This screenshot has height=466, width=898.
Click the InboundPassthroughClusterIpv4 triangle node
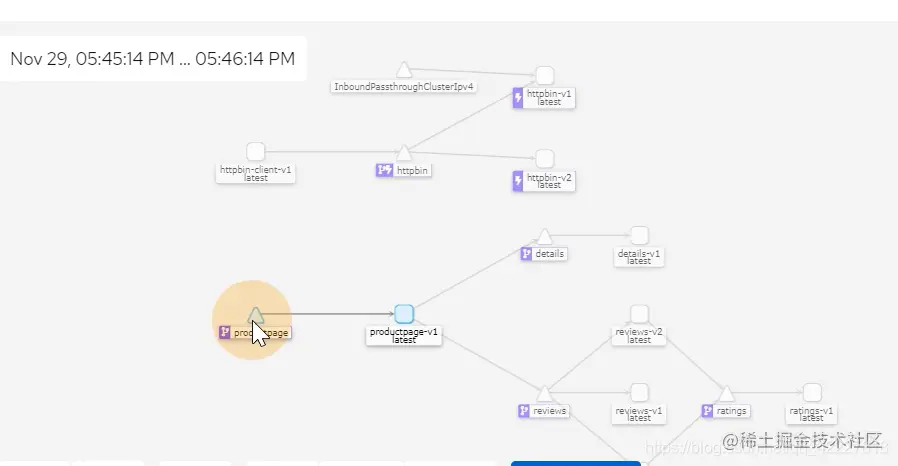tap(404, 70)
